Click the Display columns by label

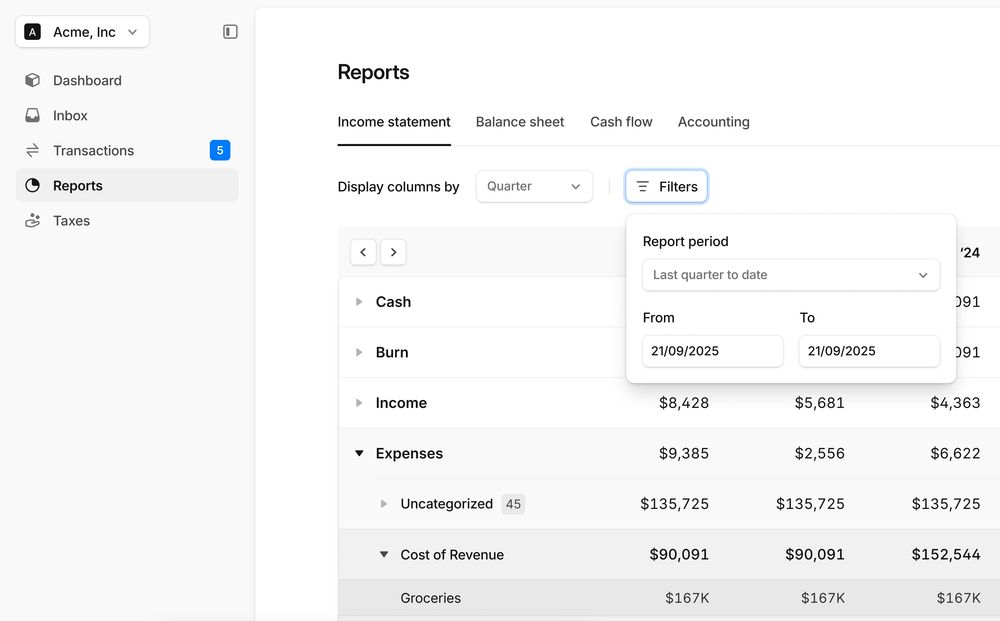pos(399,187)
